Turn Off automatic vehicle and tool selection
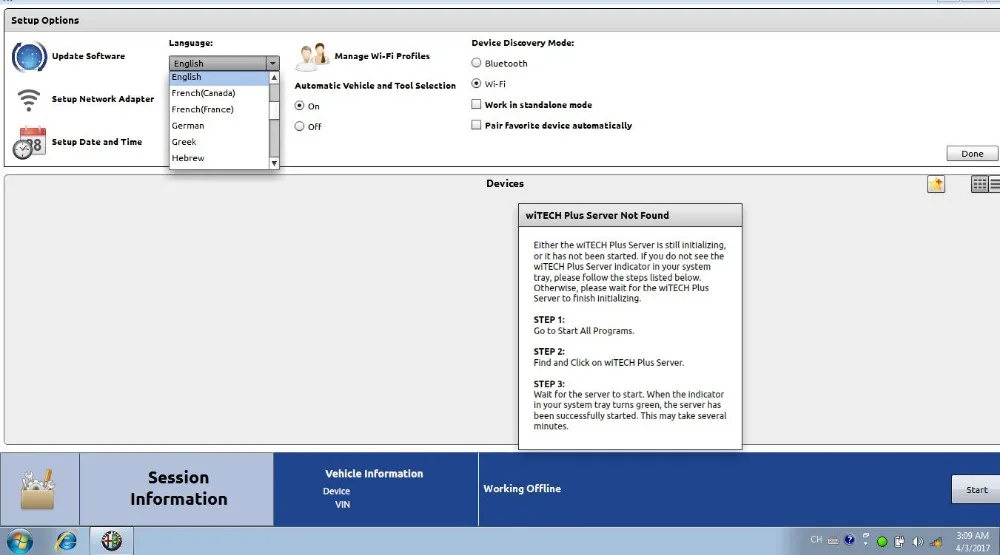The width and height of the screenshot is (1000, 555). [x=299, y=126]
